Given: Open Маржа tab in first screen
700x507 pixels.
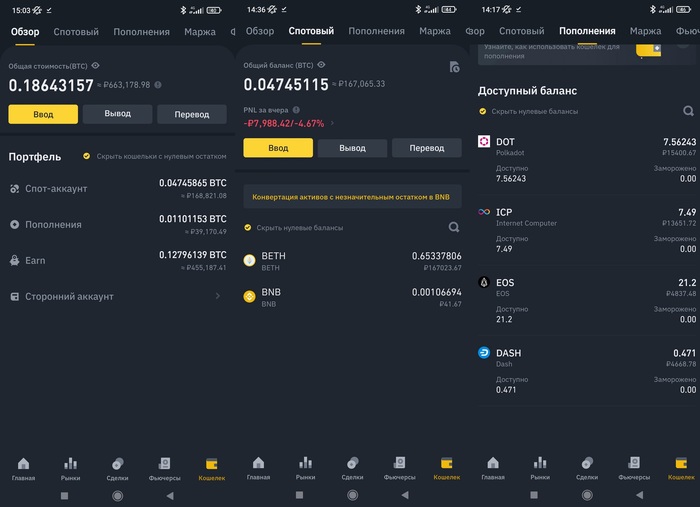Looking at the screenshot, I should coord(200,32).
